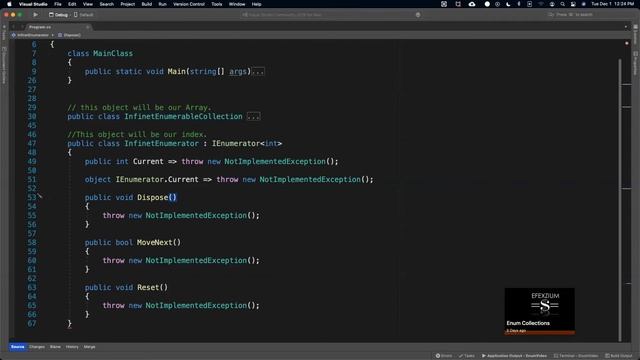Click the status bar indicator icon
Image resolution: width=640 pixels, height=360 pixels.
[418, 15]
